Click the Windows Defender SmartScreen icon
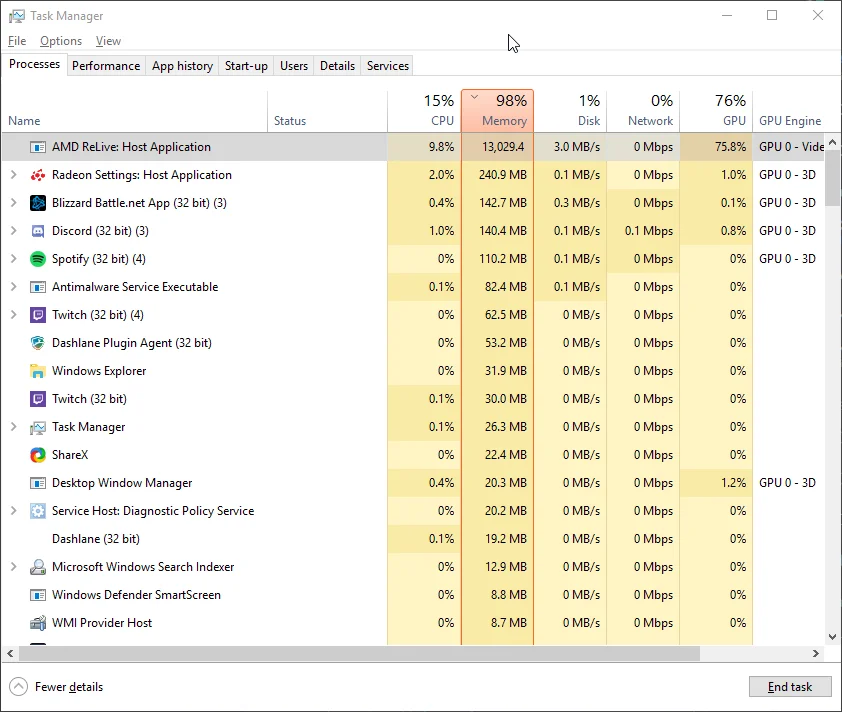Viewport: 842px width, 712px height. pos(38,595)
